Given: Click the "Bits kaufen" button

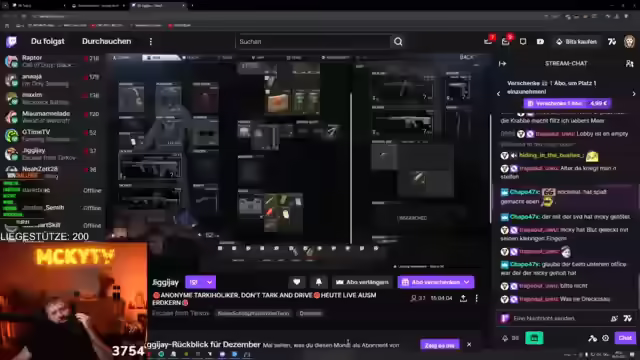Looking at the screenshot, I should pyautogui.click(x=576, y=42).
